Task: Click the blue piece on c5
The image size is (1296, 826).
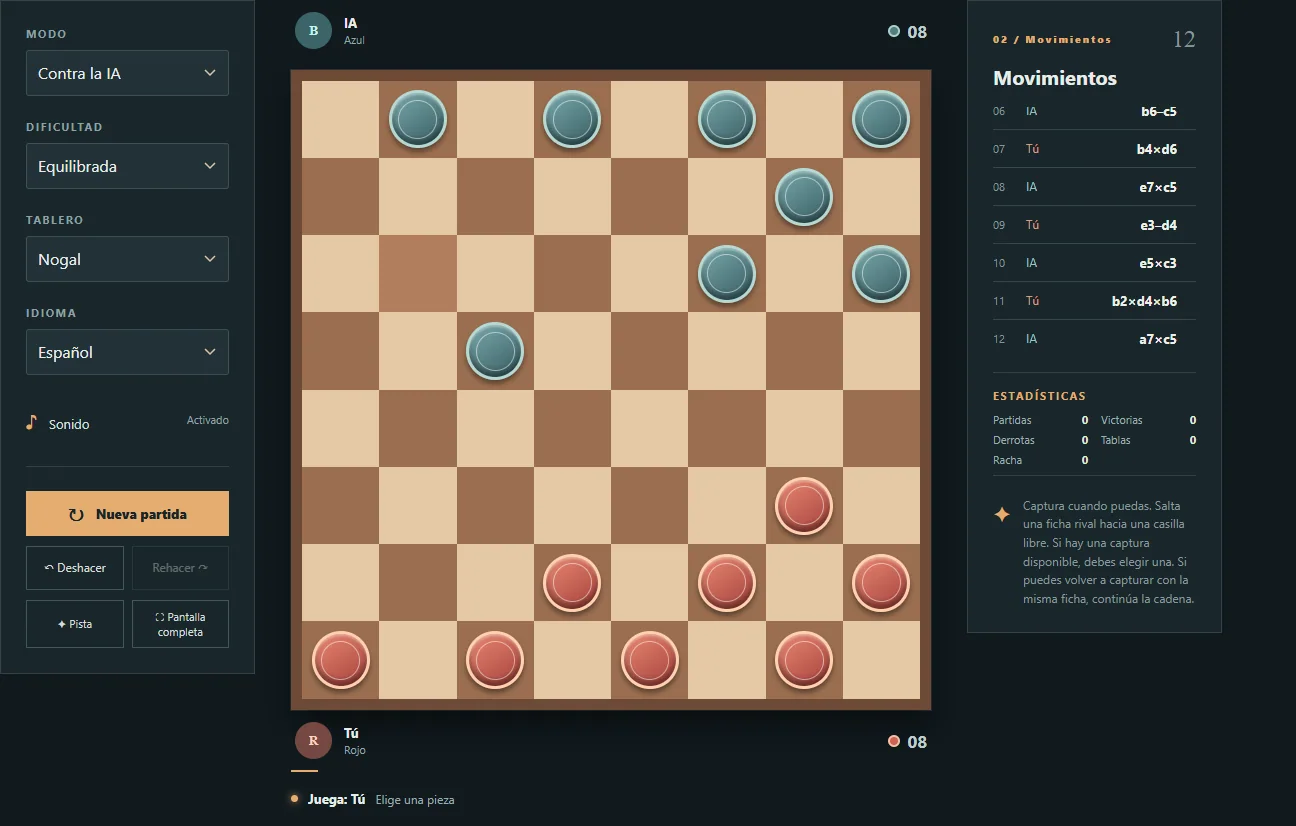Action: (495, 351)
